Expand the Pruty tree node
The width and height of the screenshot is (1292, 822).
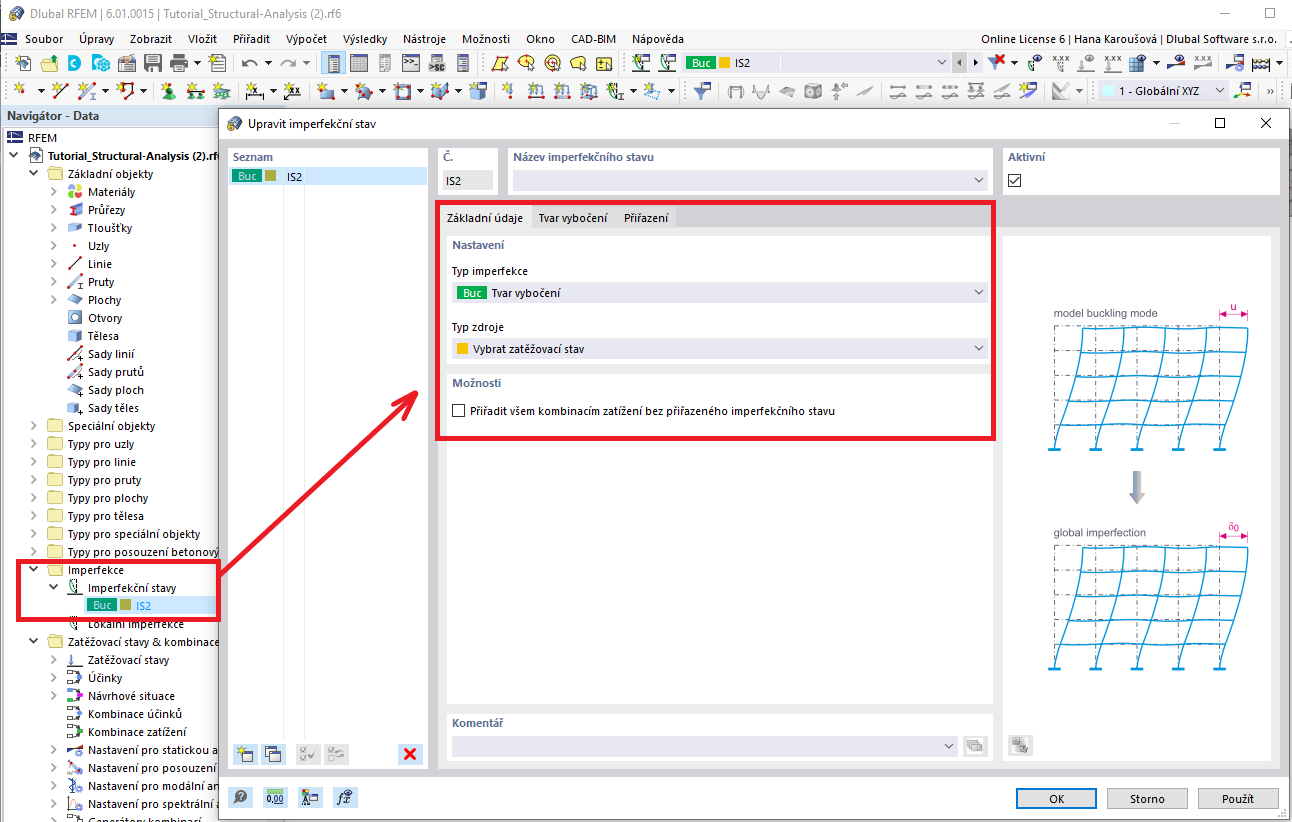tap(54, 282)
